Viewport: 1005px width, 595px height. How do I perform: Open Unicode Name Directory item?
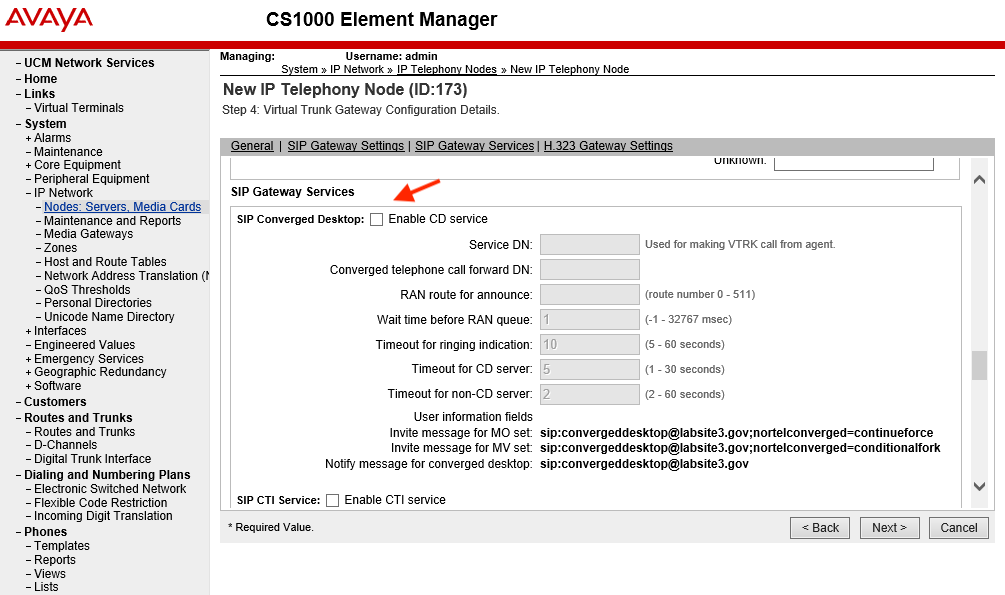coord(109,317)
